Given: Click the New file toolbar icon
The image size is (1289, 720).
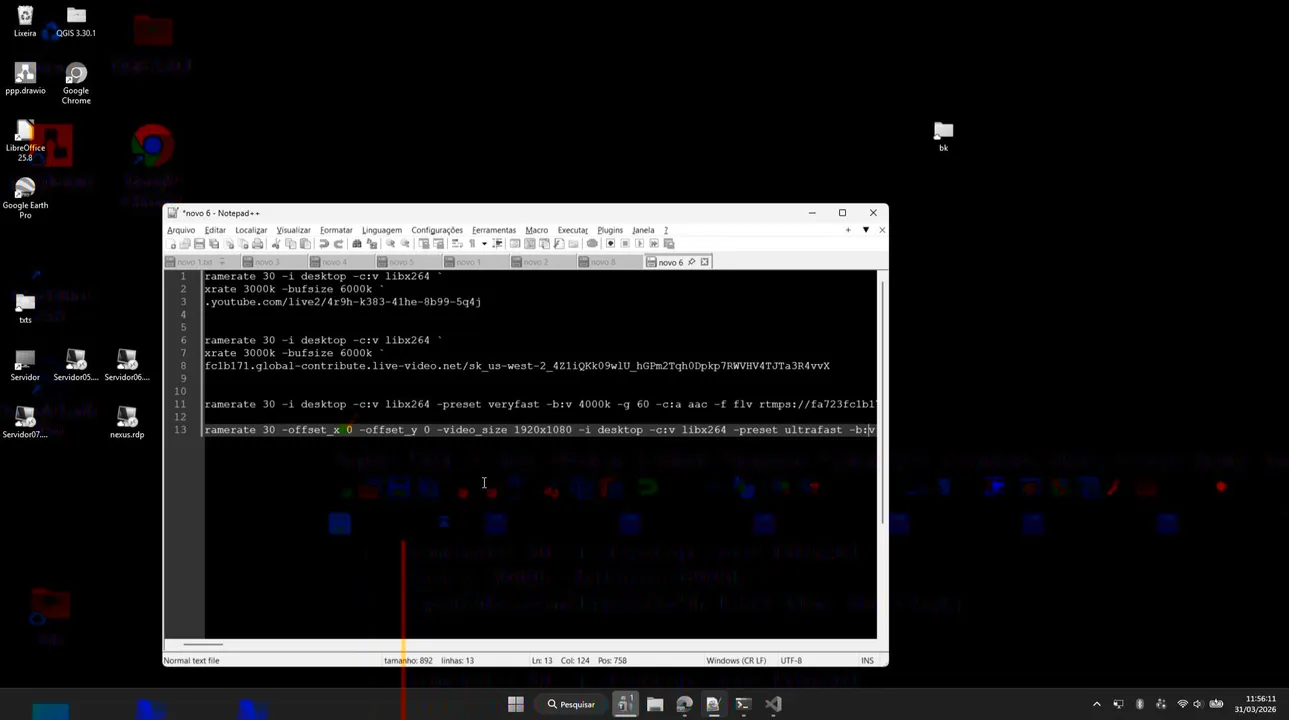Looking at the screenshot, I should pos(171,244).
